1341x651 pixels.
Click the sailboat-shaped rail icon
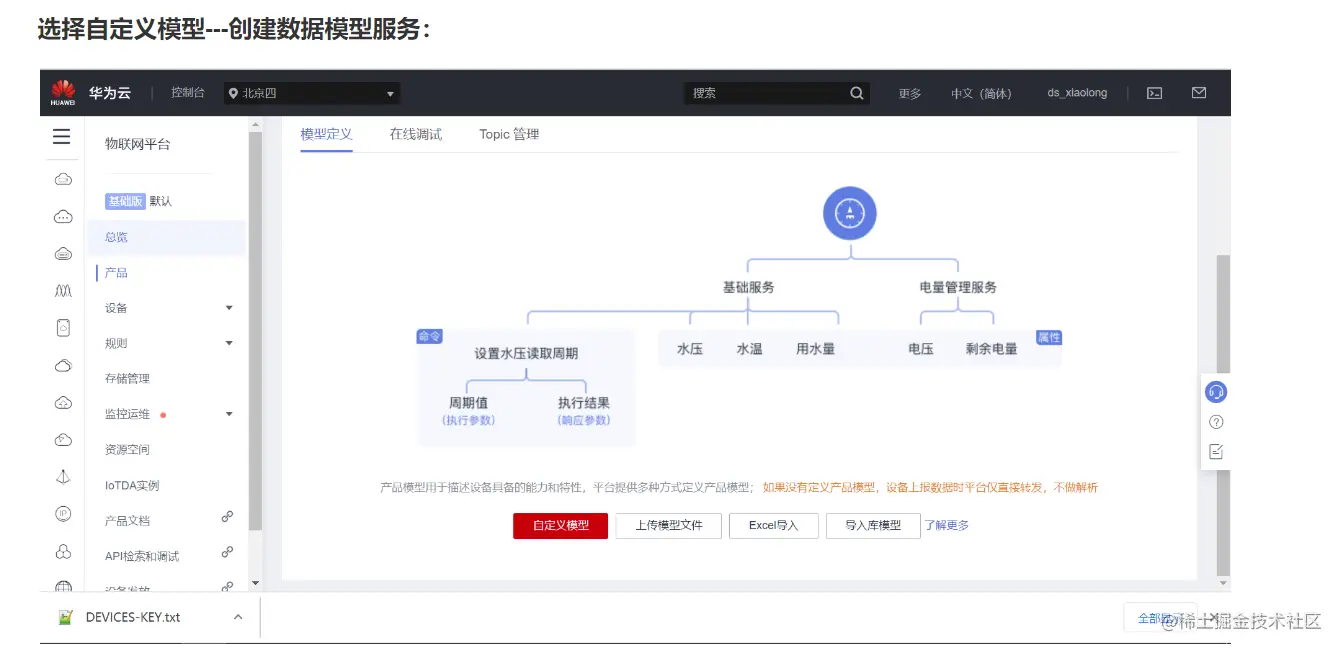pos(63,478)
